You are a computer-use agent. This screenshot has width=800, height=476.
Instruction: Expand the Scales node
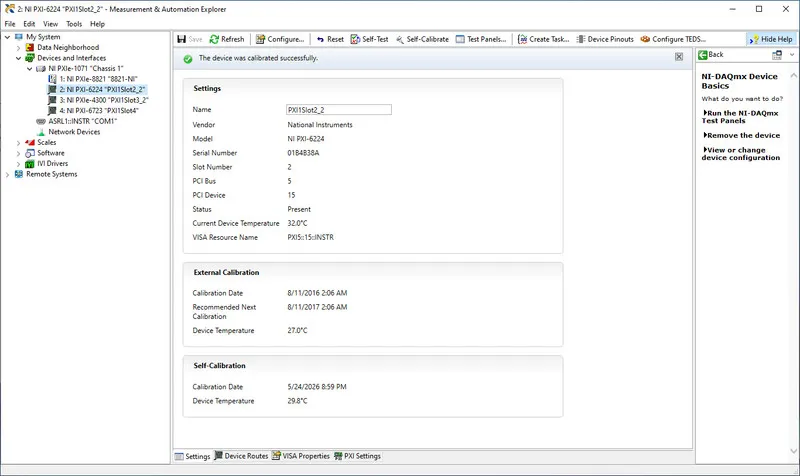point(18,143)
